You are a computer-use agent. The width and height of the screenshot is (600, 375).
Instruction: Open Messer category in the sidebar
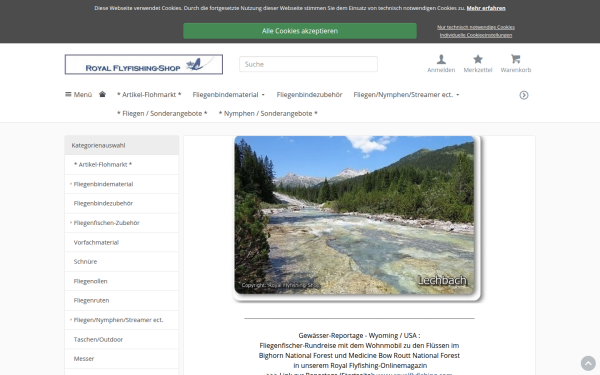122,359
